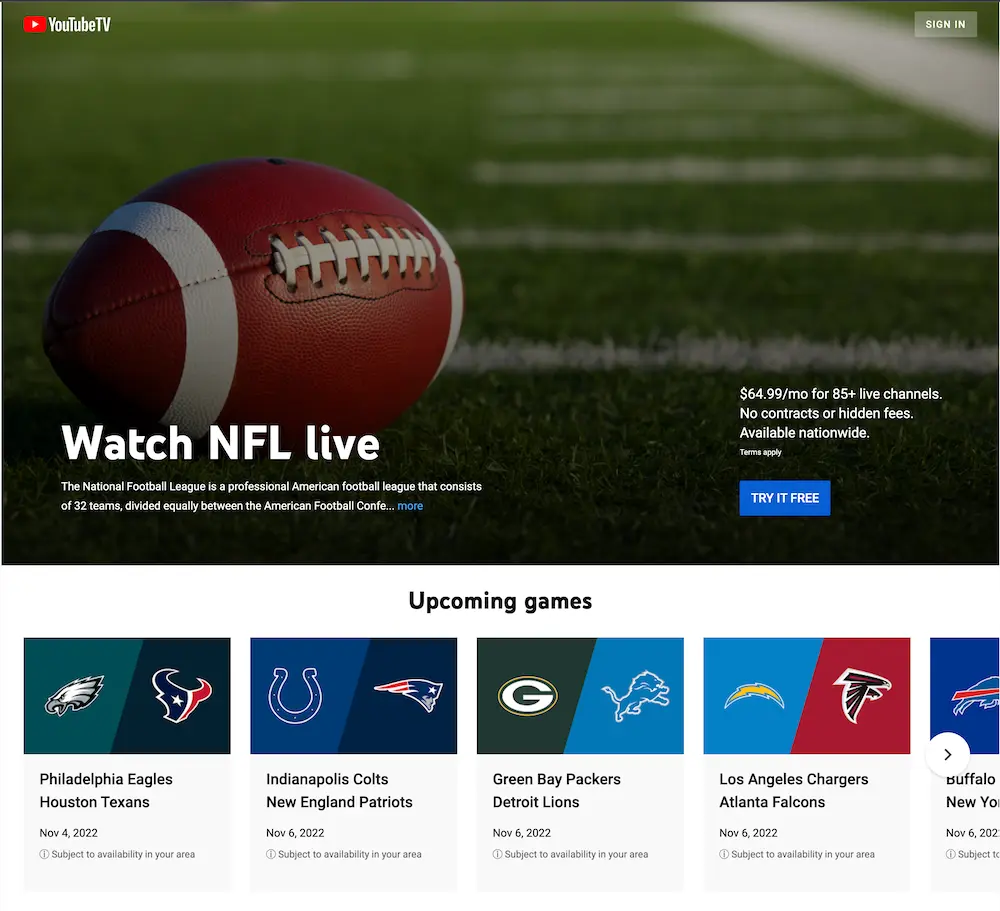Click 'Nov 6, 2022' on Packers vs Lions card
The height and width of the screenshot is (911, 1000).
tap(522, 833)
